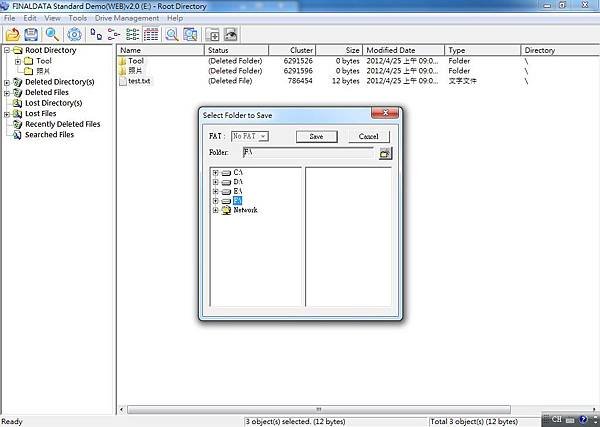Click the Cancel button in dialog

coord(369,137)
